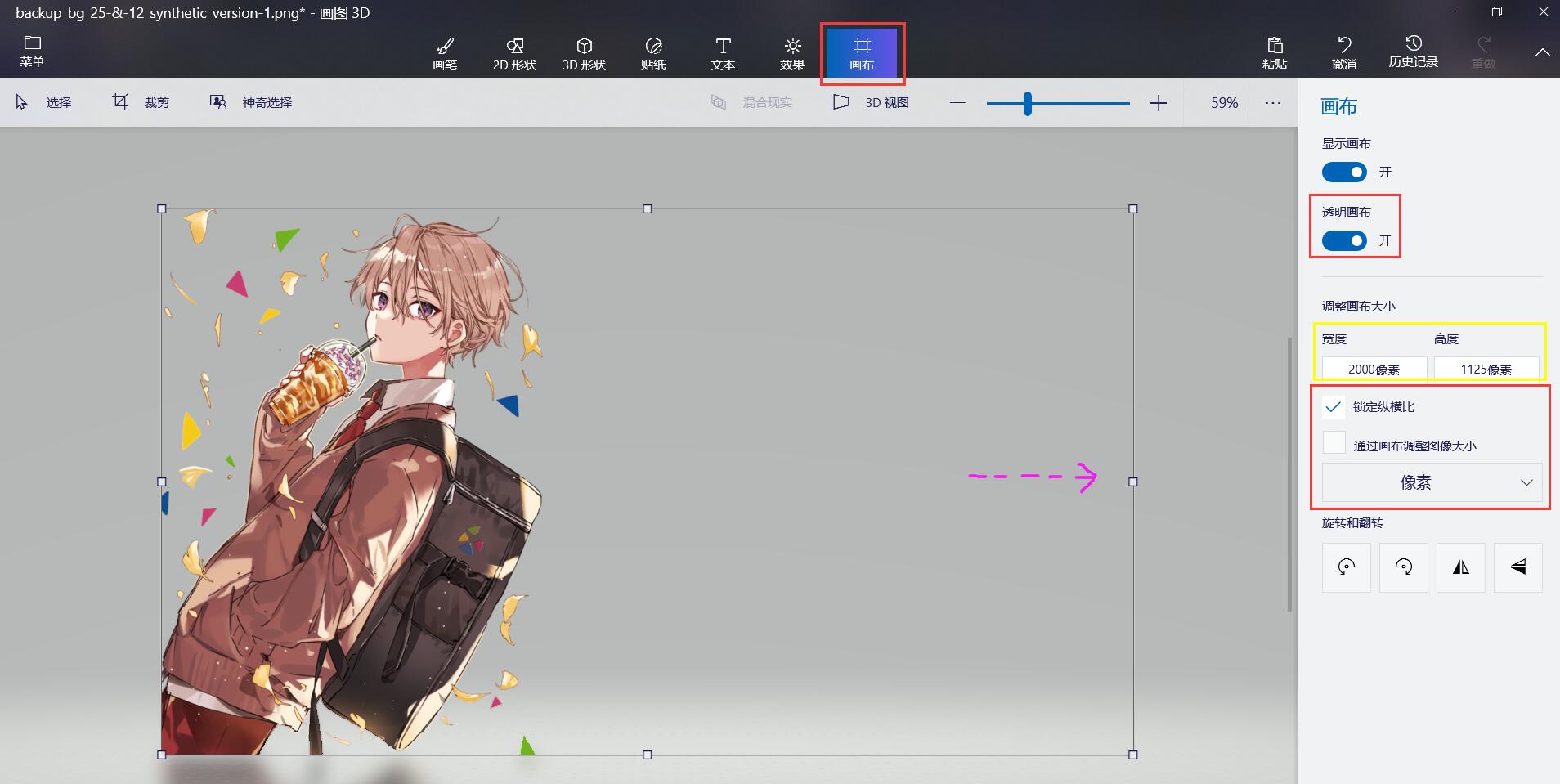Click the 59% zoom percentage value

point(1224,103)
